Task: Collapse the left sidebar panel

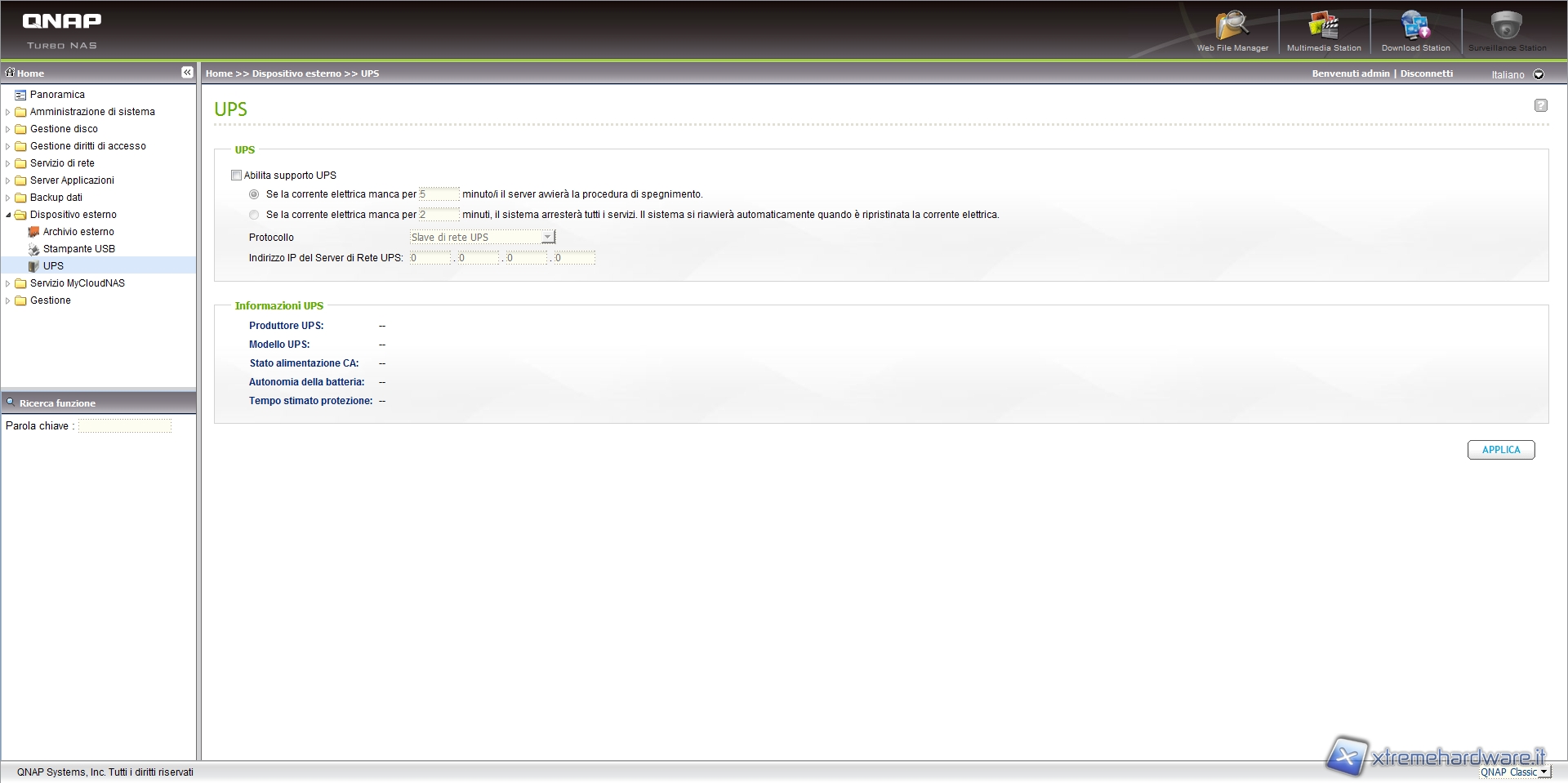Action: 187,73
